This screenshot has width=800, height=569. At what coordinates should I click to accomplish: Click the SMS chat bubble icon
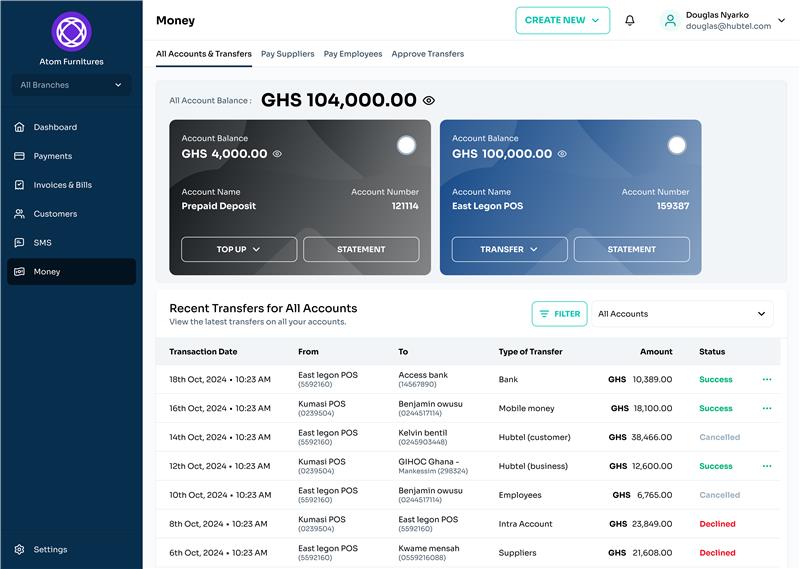click(x=20, y=243)
